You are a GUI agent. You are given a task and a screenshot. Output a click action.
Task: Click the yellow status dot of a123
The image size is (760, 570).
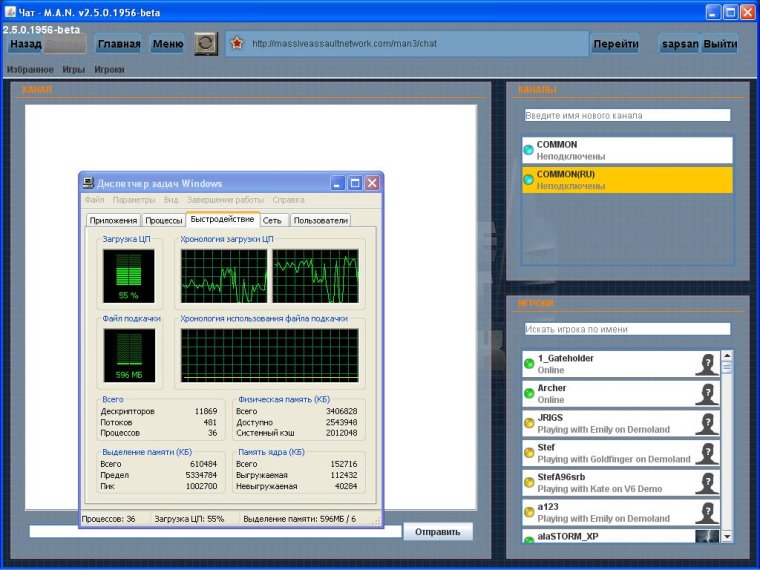click(x=529, y=512)
